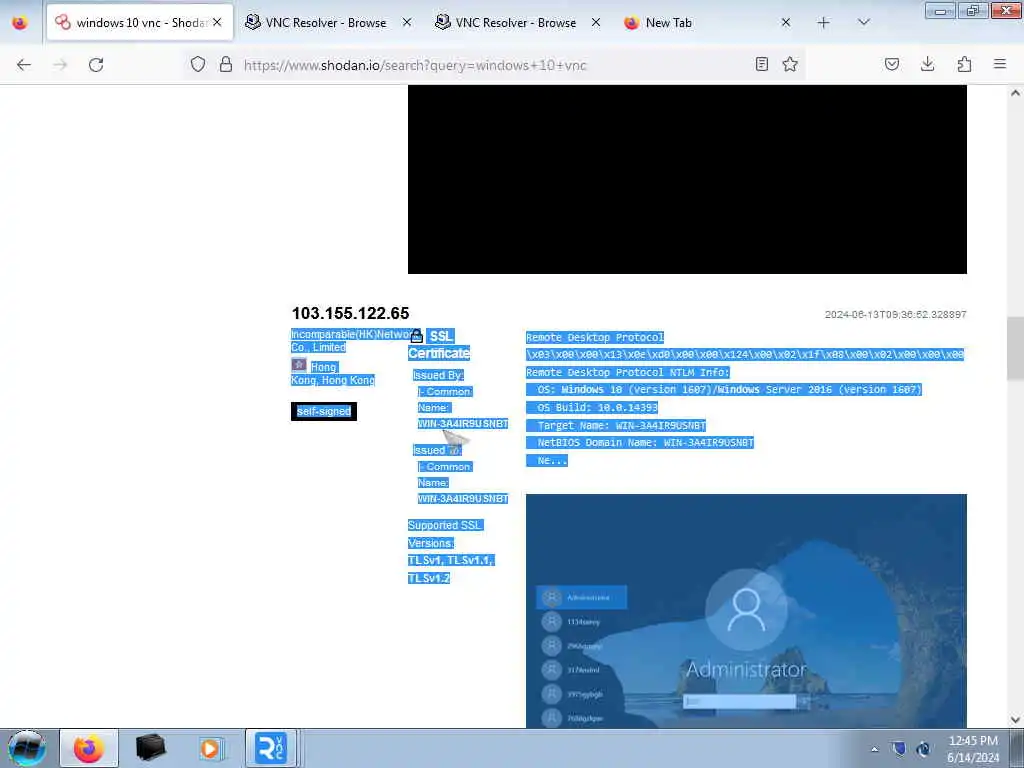Click the Windows Server 2016 OS line
The width and height of the screenshot is (1024, 768).
724,390
